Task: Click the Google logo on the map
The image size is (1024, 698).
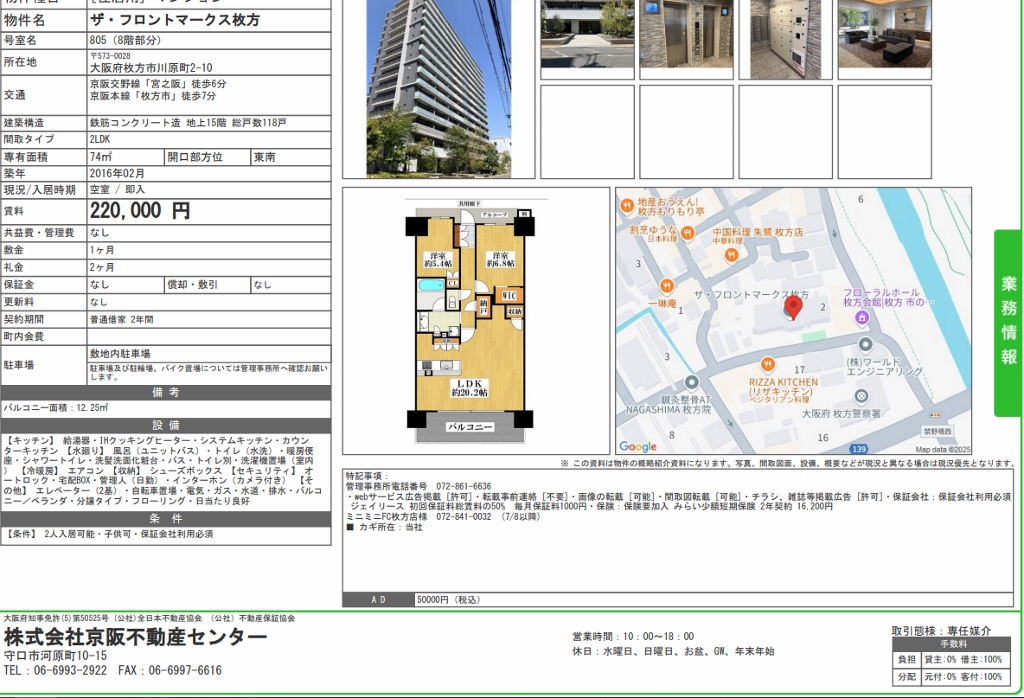Action: click(x=638, y=446)
